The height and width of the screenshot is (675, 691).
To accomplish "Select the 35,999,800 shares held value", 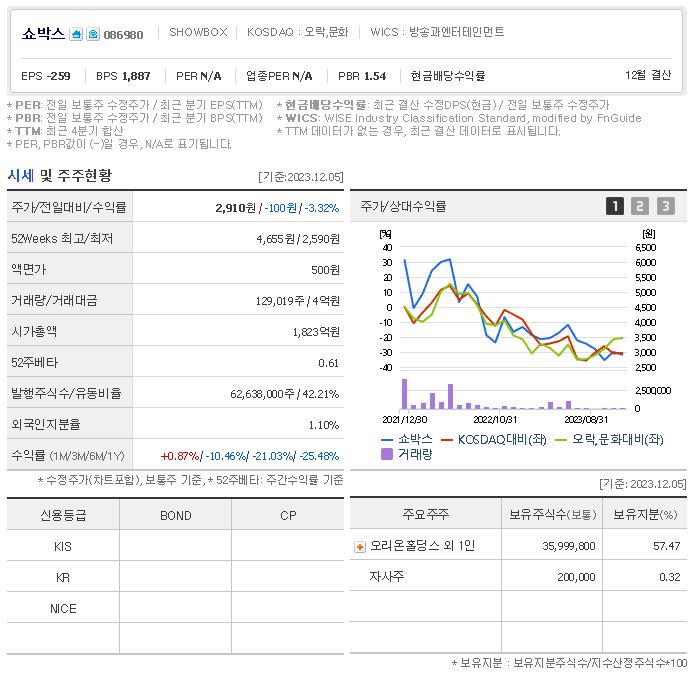I will (568, 546).
